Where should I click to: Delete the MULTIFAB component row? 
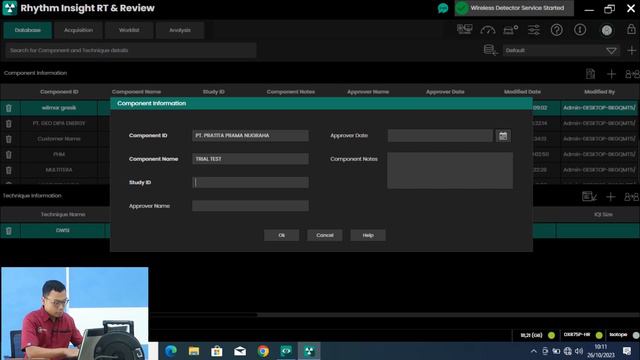tap(9, 170)
